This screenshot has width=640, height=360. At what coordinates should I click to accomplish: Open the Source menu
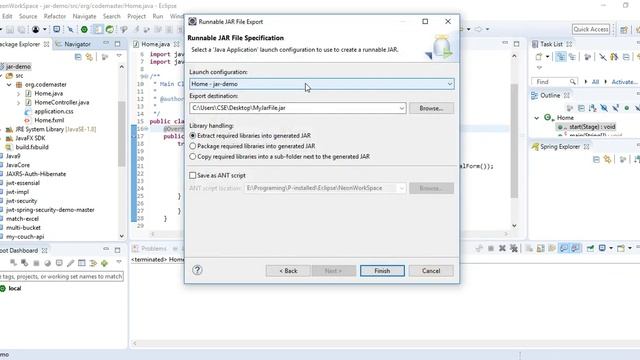point(28,16)
